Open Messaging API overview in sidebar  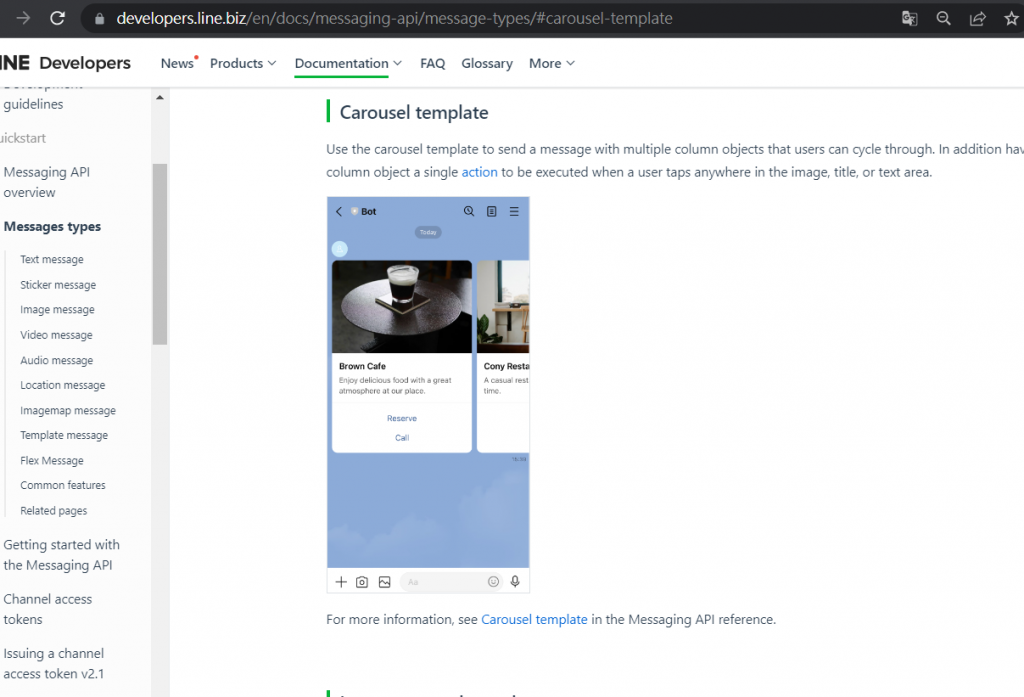point(46,182)
